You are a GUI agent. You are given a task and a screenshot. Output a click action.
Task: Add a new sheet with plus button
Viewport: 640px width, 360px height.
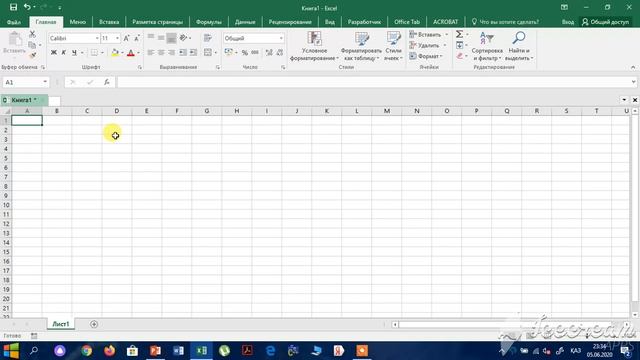pos(94,324)
